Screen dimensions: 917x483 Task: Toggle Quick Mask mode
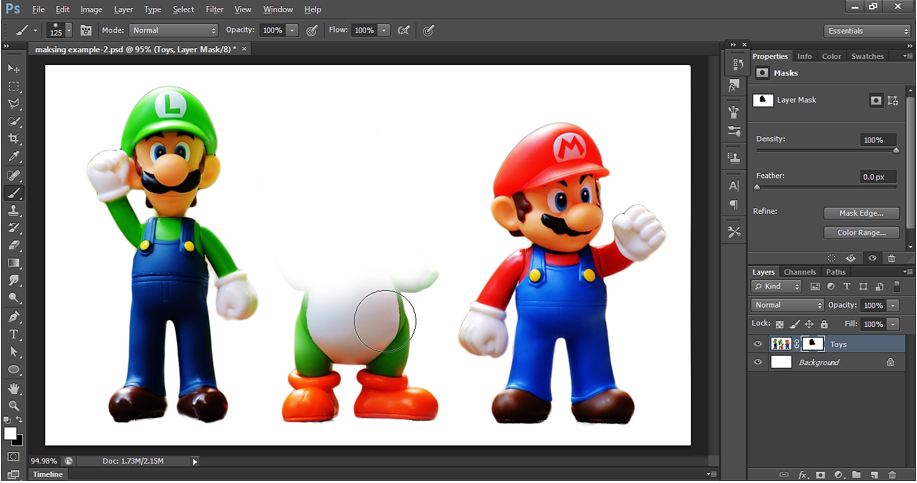click(13, 457)
